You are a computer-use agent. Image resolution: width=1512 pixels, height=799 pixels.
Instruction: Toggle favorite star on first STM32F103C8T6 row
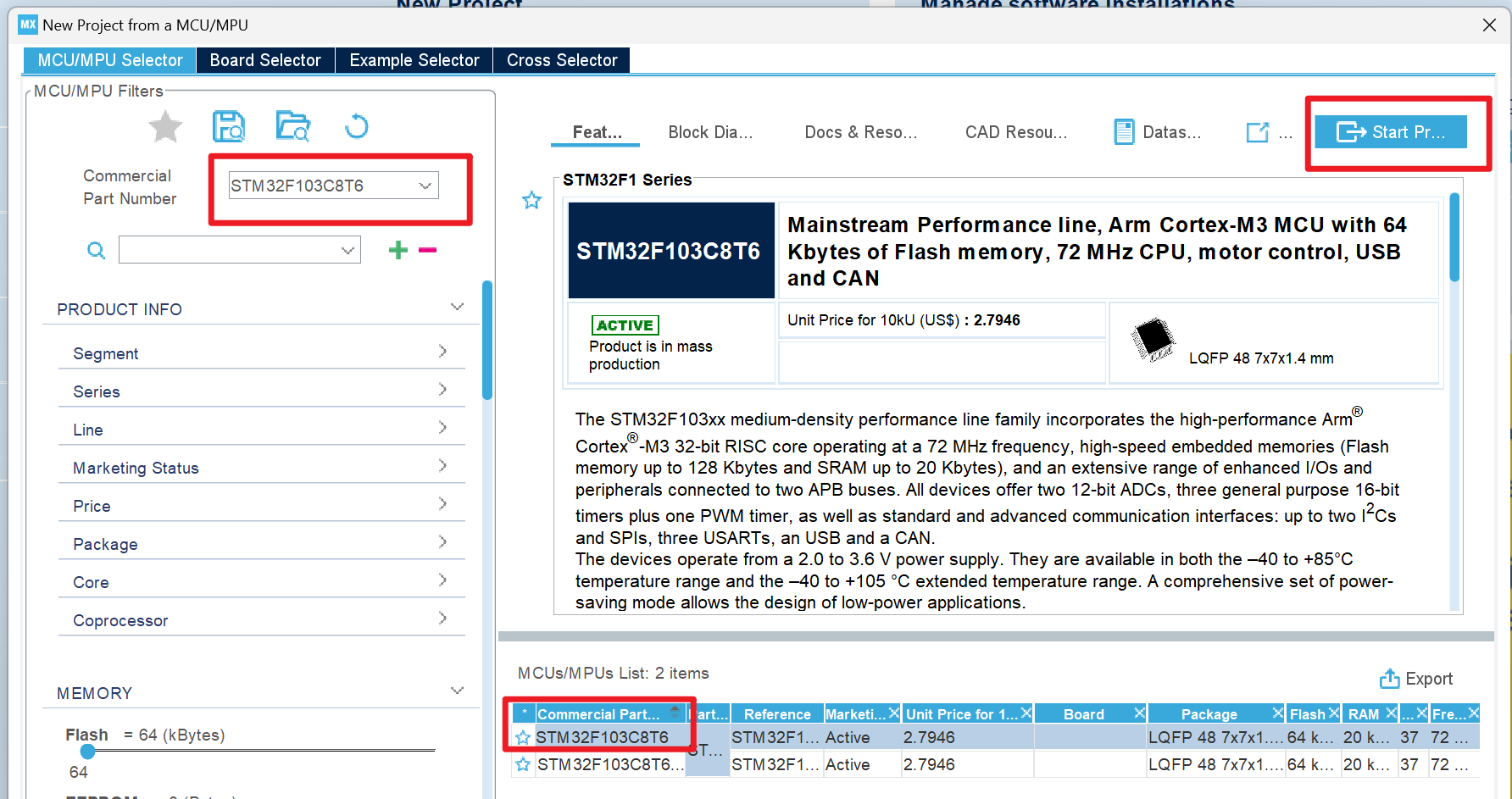[523, 738]
